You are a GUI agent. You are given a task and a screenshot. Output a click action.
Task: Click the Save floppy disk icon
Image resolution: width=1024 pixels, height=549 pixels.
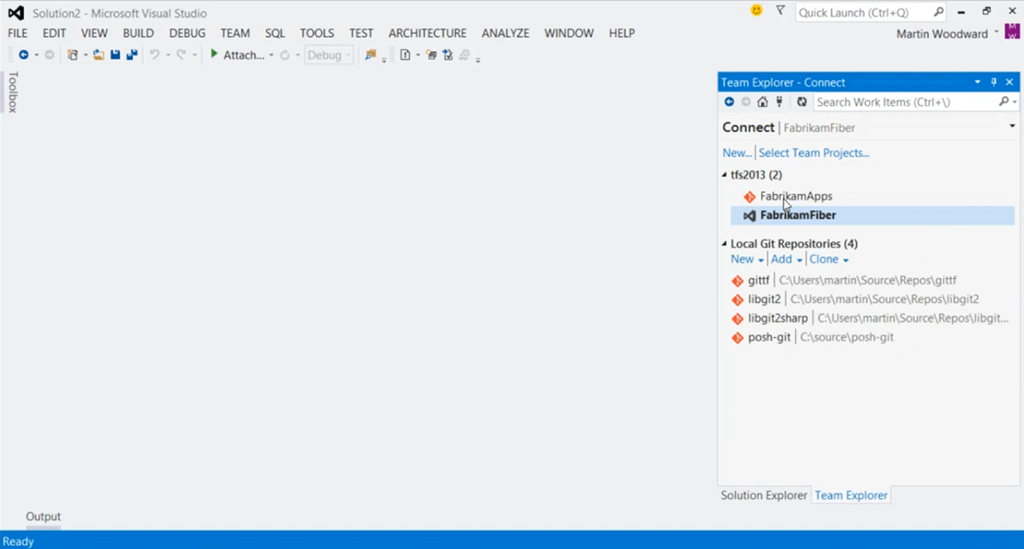tap(115, 55)
